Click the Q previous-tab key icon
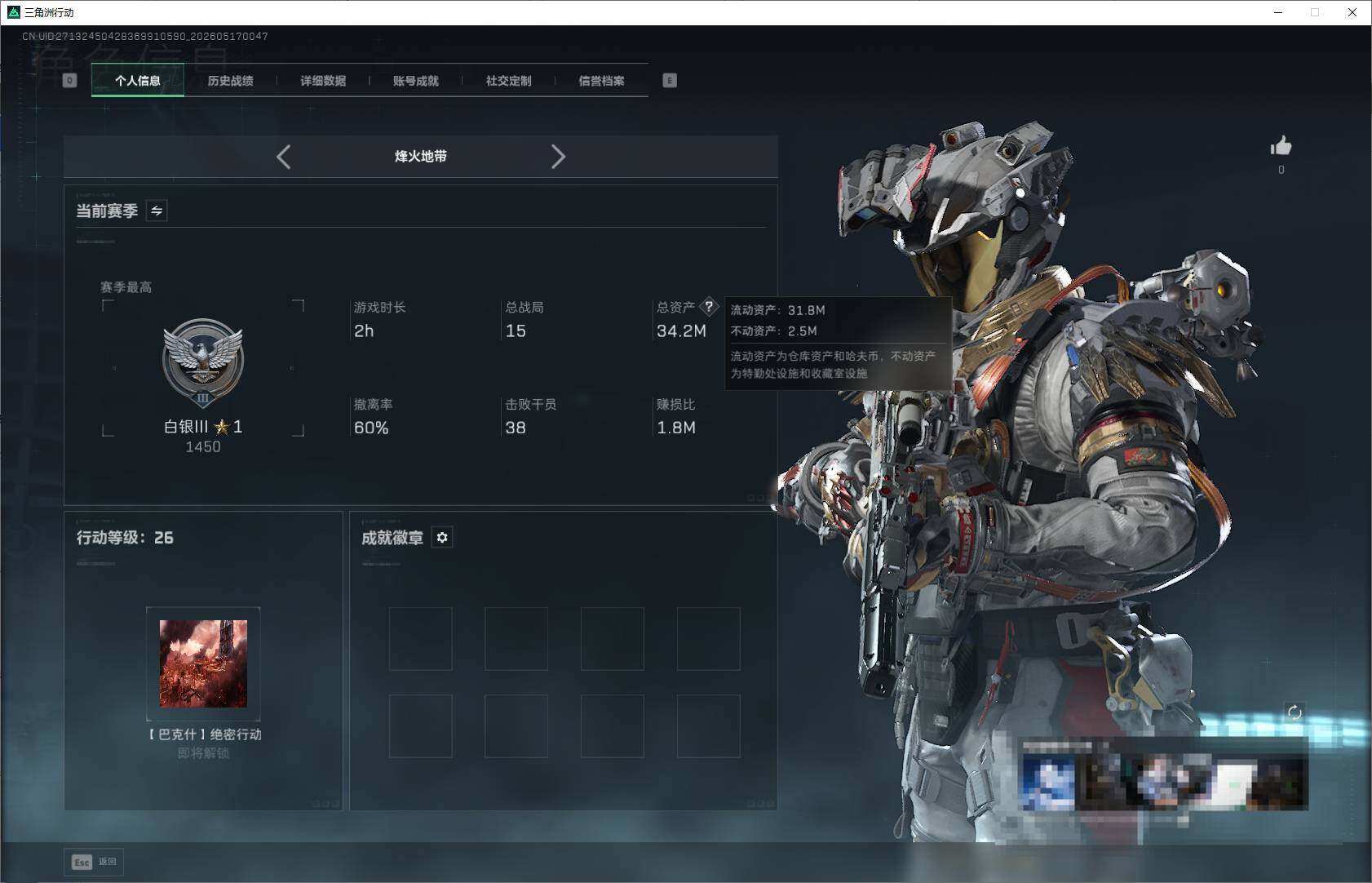Screen dimensions: 1372x883 [70, 80]
